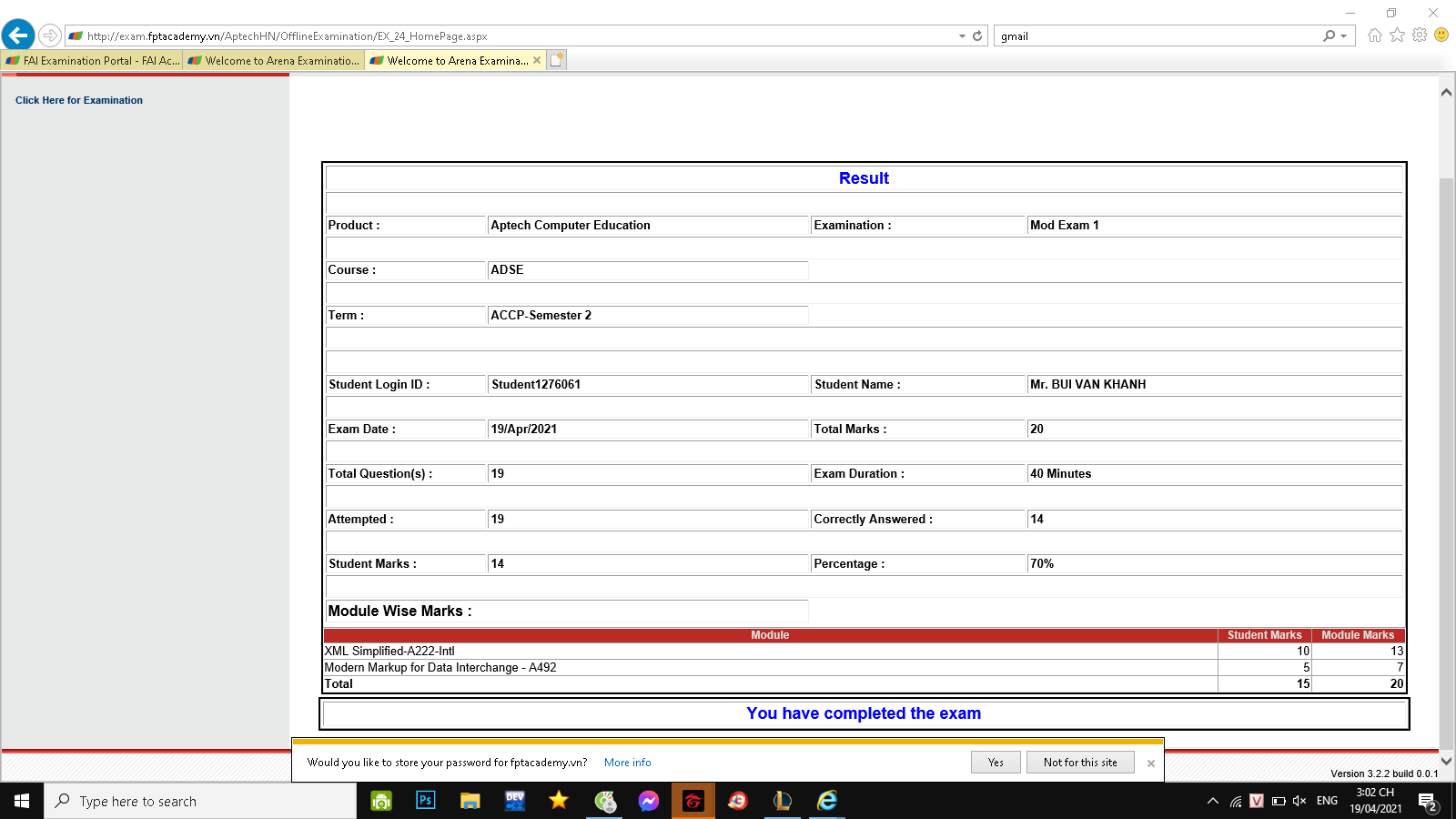Click the page scrollbar up arrow
The height and width of the screenshot is (819, 1456).
(x=1446, y=92)
